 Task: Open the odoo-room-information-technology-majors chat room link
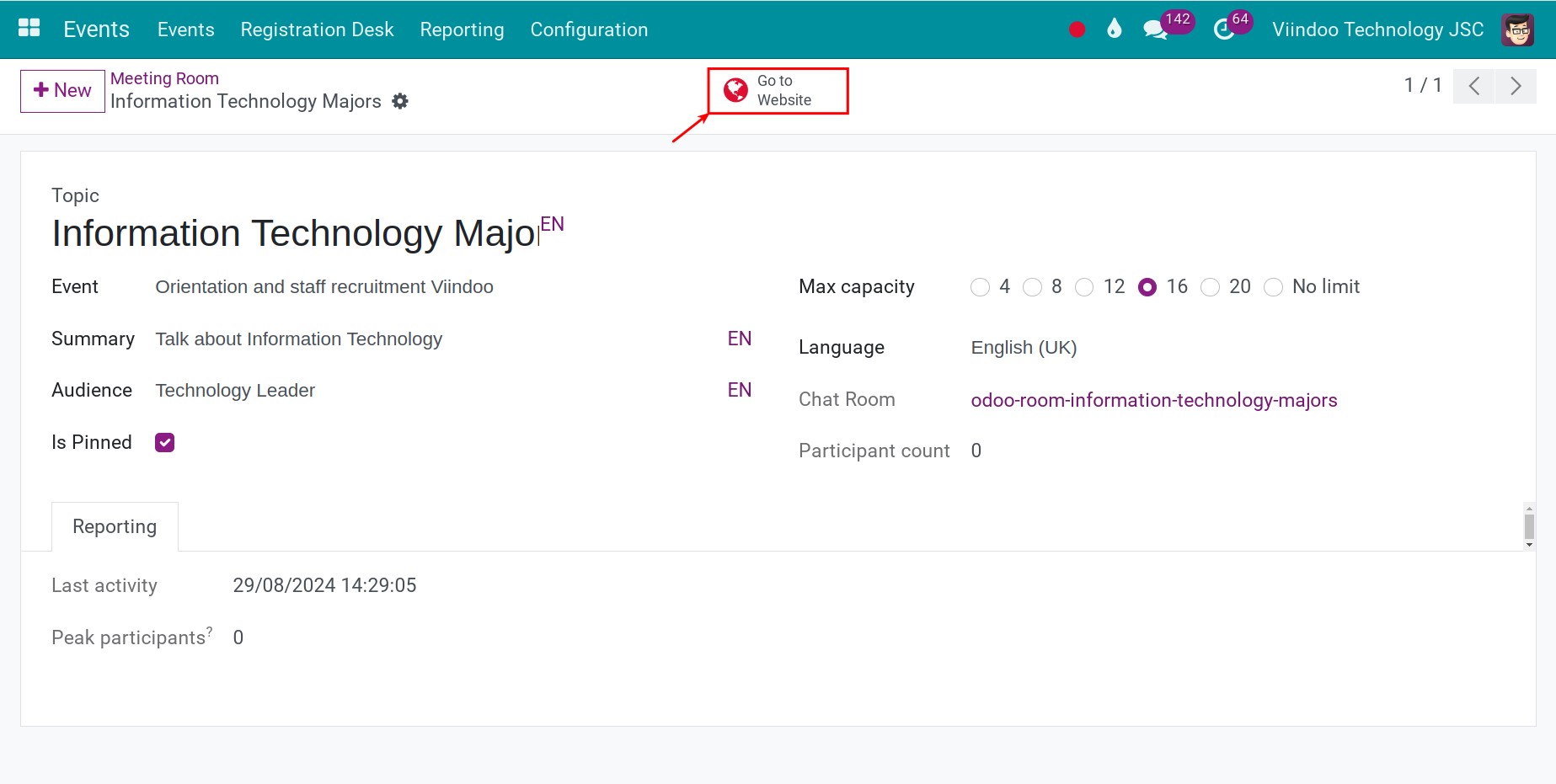(1153, 400)
